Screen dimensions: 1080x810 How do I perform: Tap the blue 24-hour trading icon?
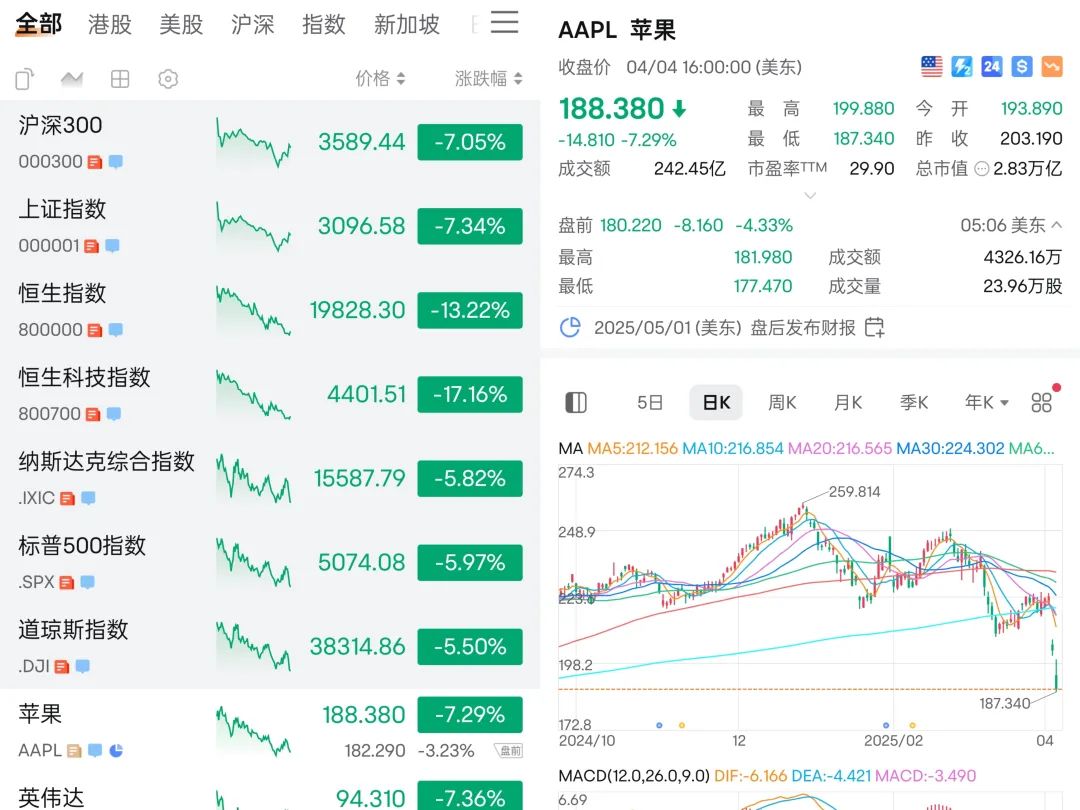[x=991, y=67]
